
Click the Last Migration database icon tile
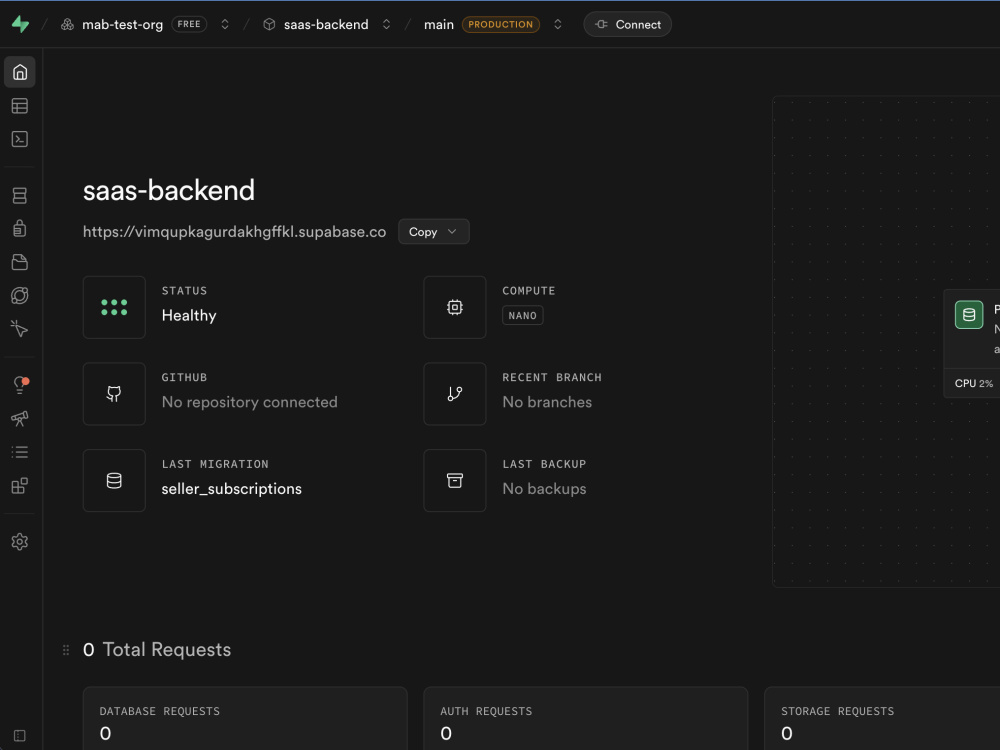(x=114, y=481)
